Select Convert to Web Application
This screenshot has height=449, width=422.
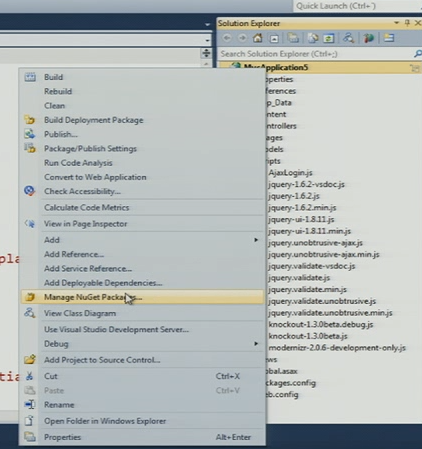point(95,177)
